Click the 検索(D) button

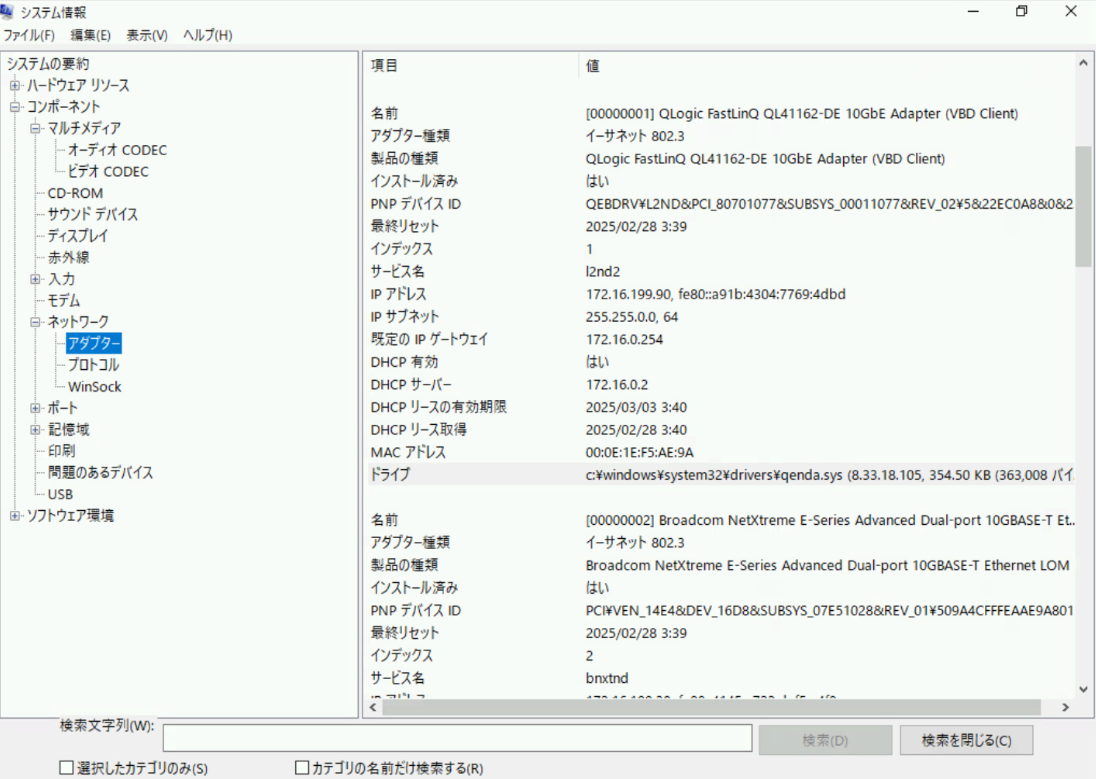click(825, 740)
